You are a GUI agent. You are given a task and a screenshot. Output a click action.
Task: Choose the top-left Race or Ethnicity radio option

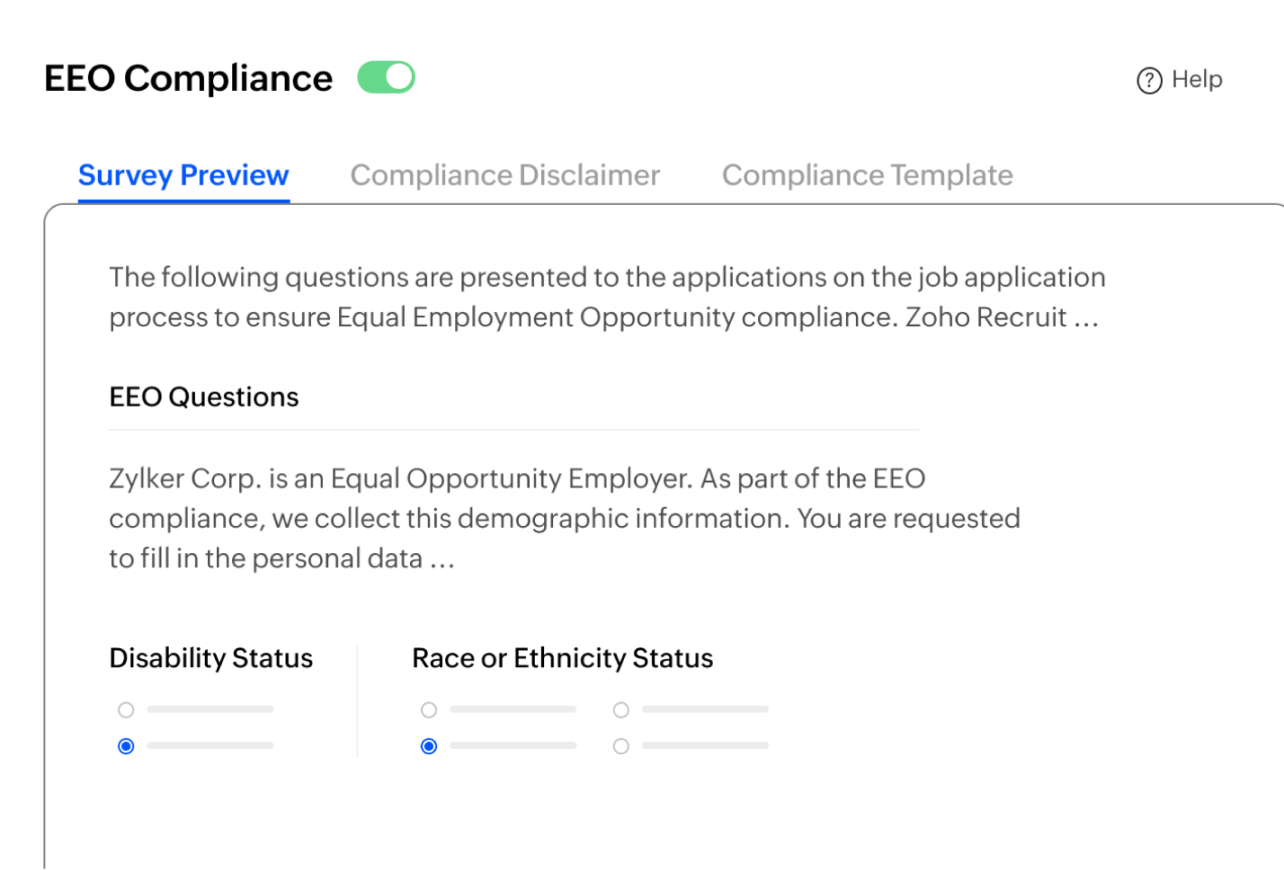(x=429, y=710)
